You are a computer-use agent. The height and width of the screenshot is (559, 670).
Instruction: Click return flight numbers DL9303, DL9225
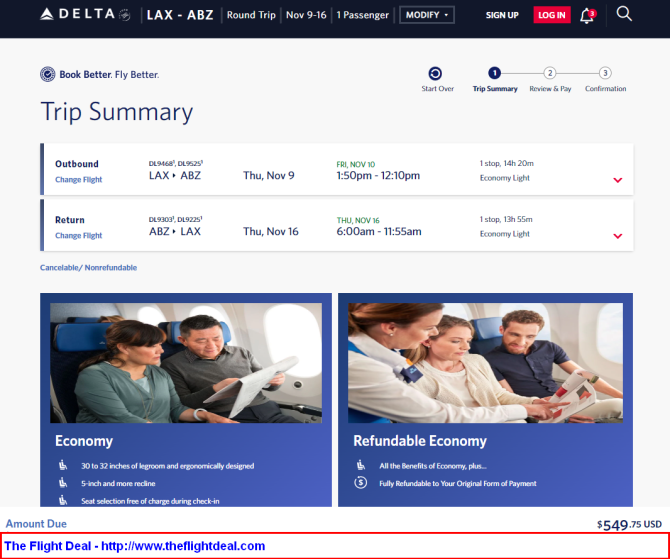pos(176,219)
